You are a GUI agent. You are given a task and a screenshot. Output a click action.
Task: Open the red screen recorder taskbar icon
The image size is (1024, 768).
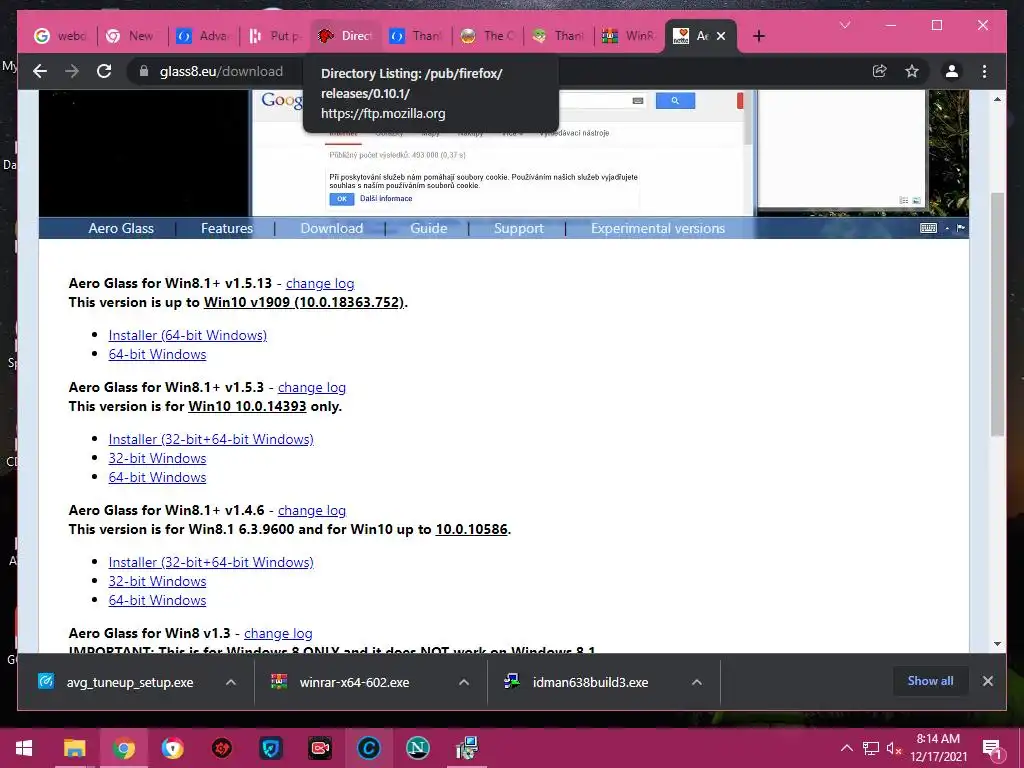(319, 748)
